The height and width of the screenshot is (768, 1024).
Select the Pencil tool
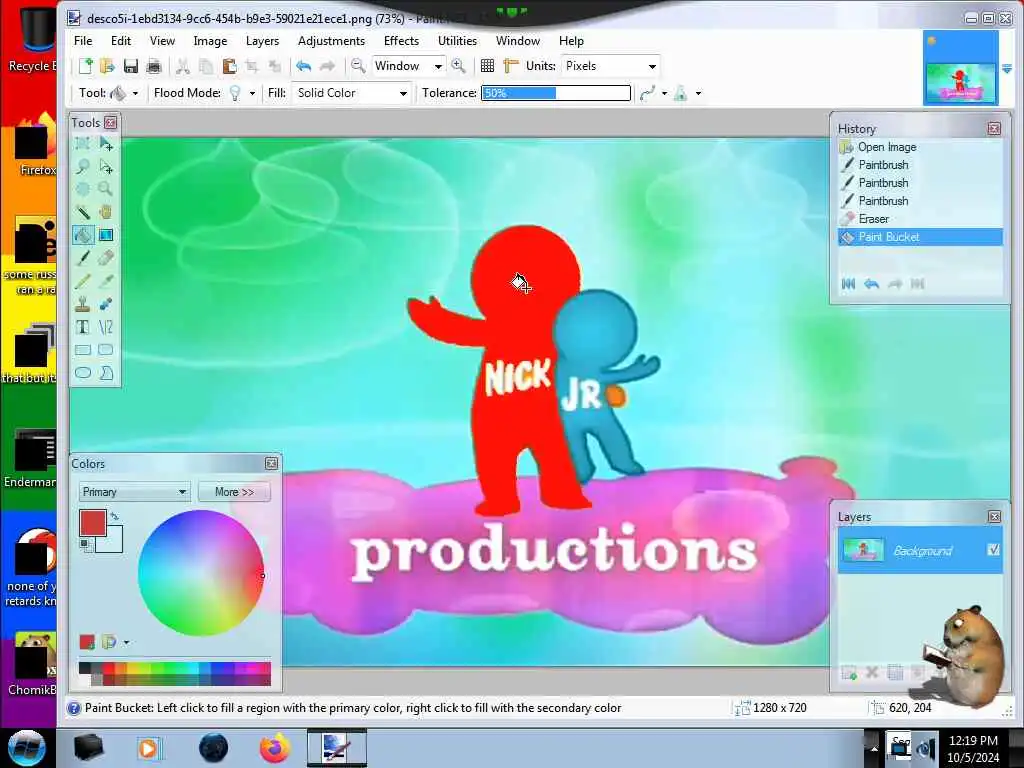82,281
